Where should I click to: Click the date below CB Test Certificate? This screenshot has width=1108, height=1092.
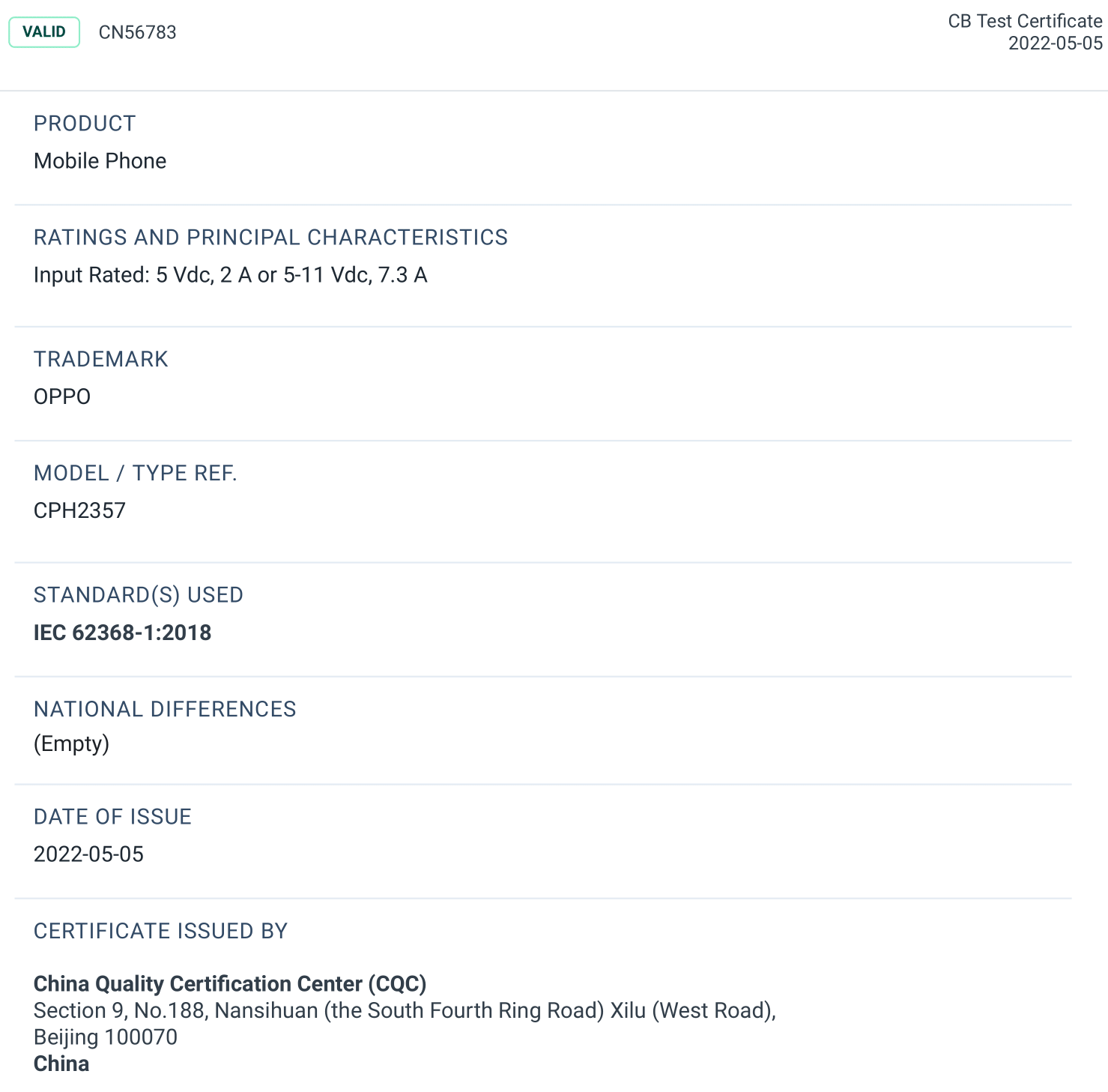[x=1055, y=43]
